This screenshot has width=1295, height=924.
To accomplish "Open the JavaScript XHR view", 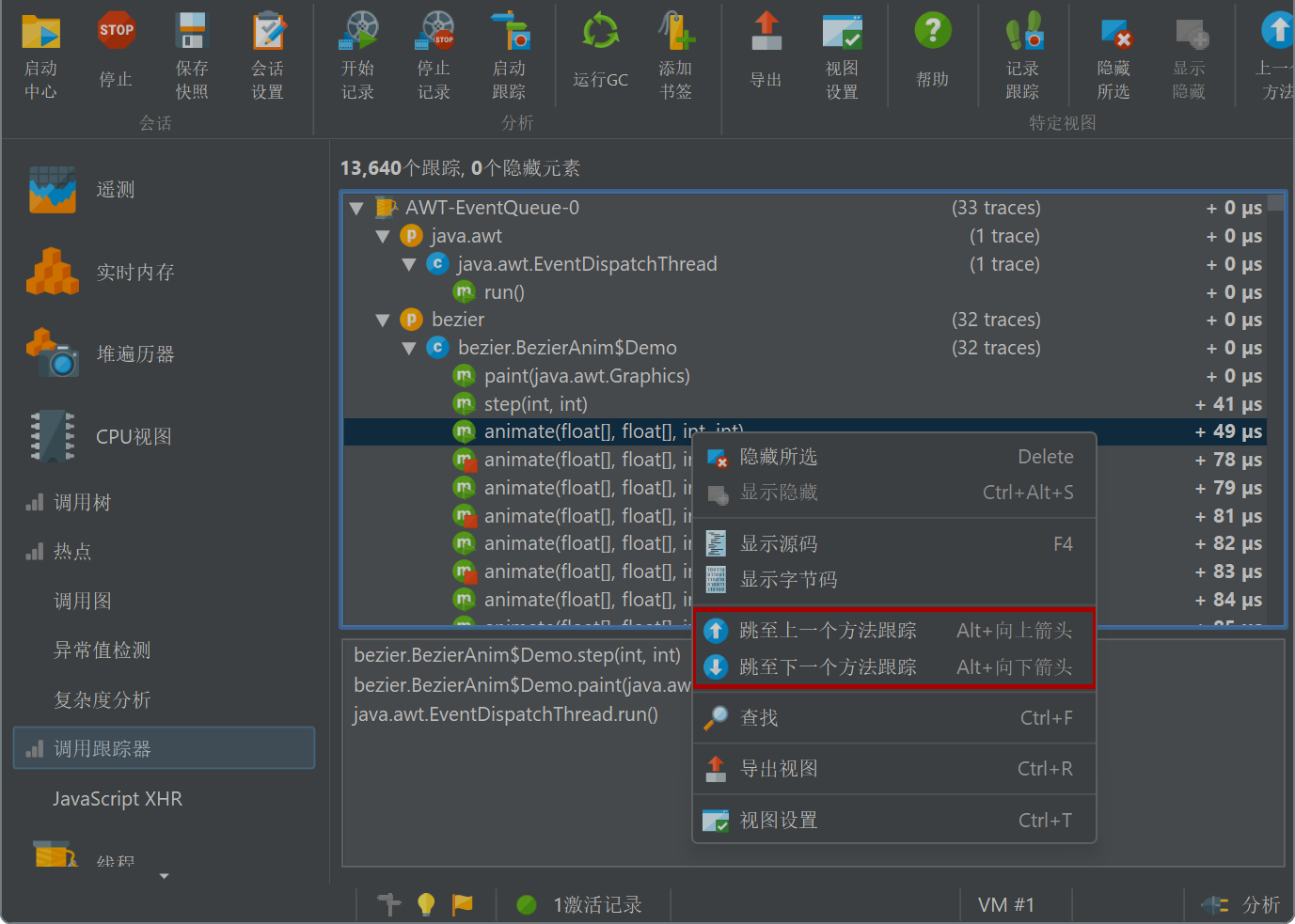I will pos(118,799).
